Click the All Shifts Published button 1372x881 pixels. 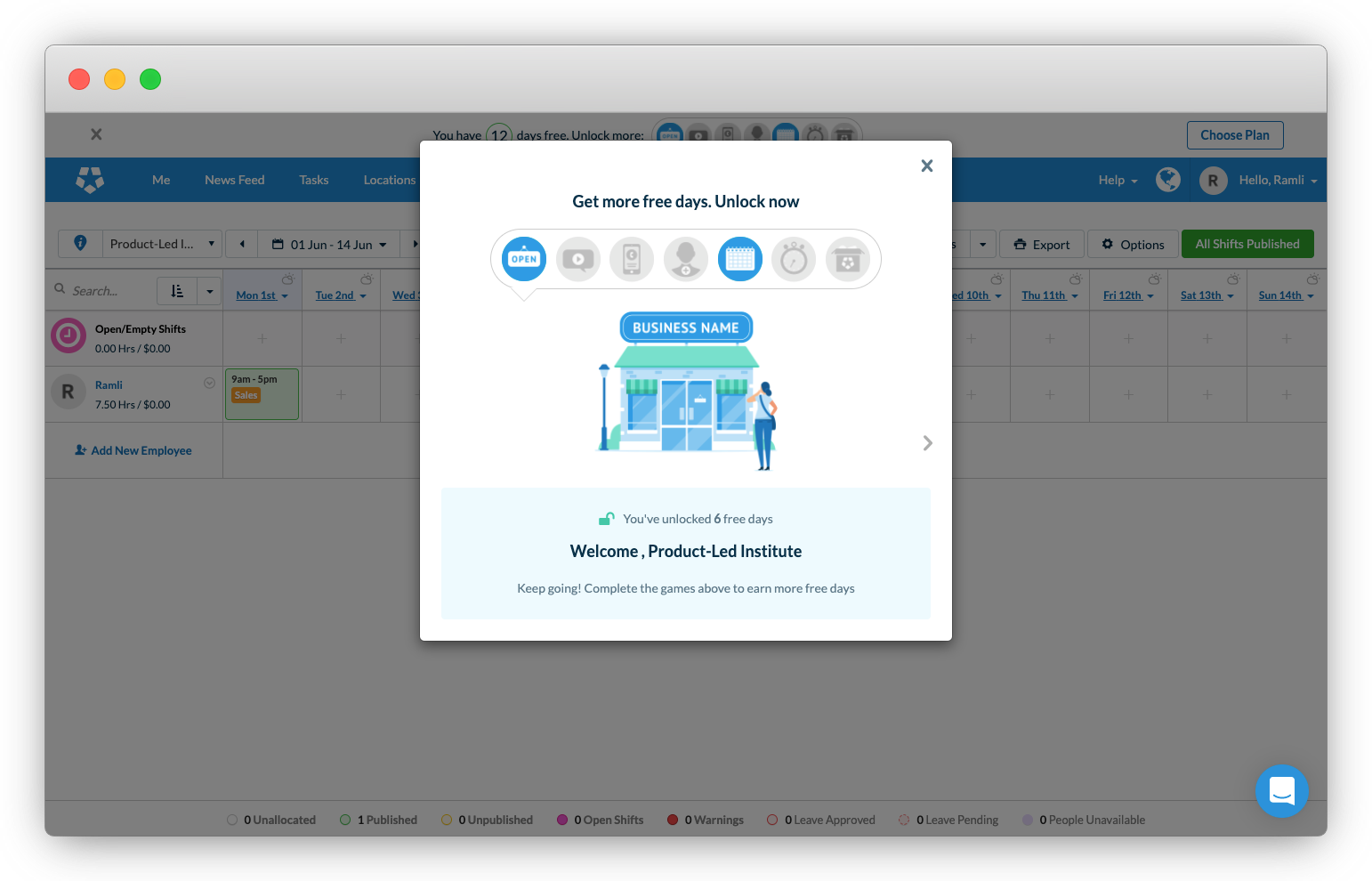click(x=1247, y=244)
